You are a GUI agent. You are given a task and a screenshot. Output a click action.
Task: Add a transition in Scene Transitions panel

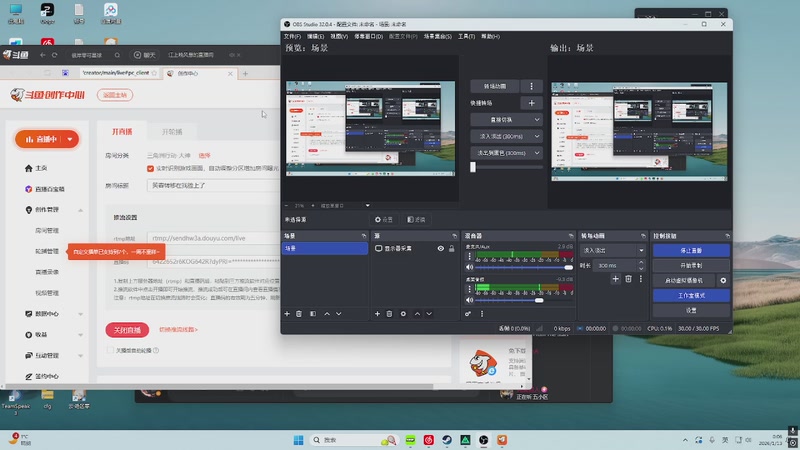click(615, 279)
